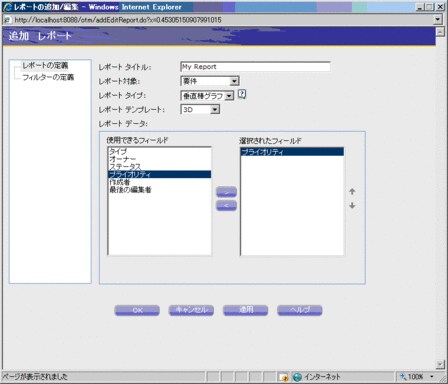Screen dimensions: 448x384
Task: Click the security shield status bar icon
Action: point(284,377)
